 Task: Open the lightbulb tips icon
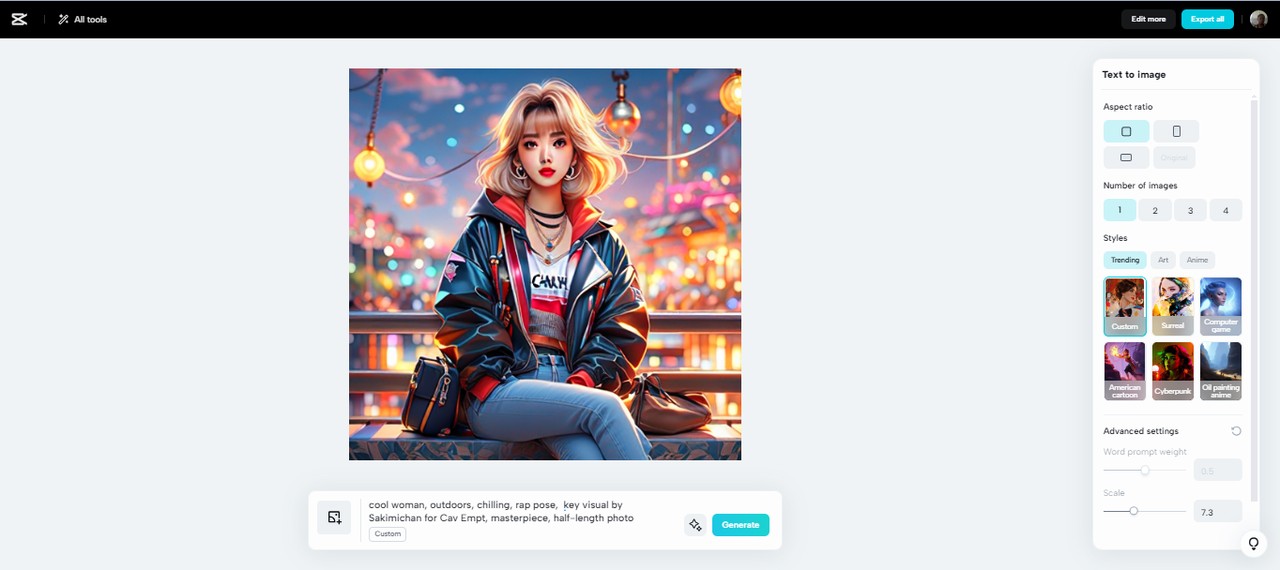coord(1253,544)
